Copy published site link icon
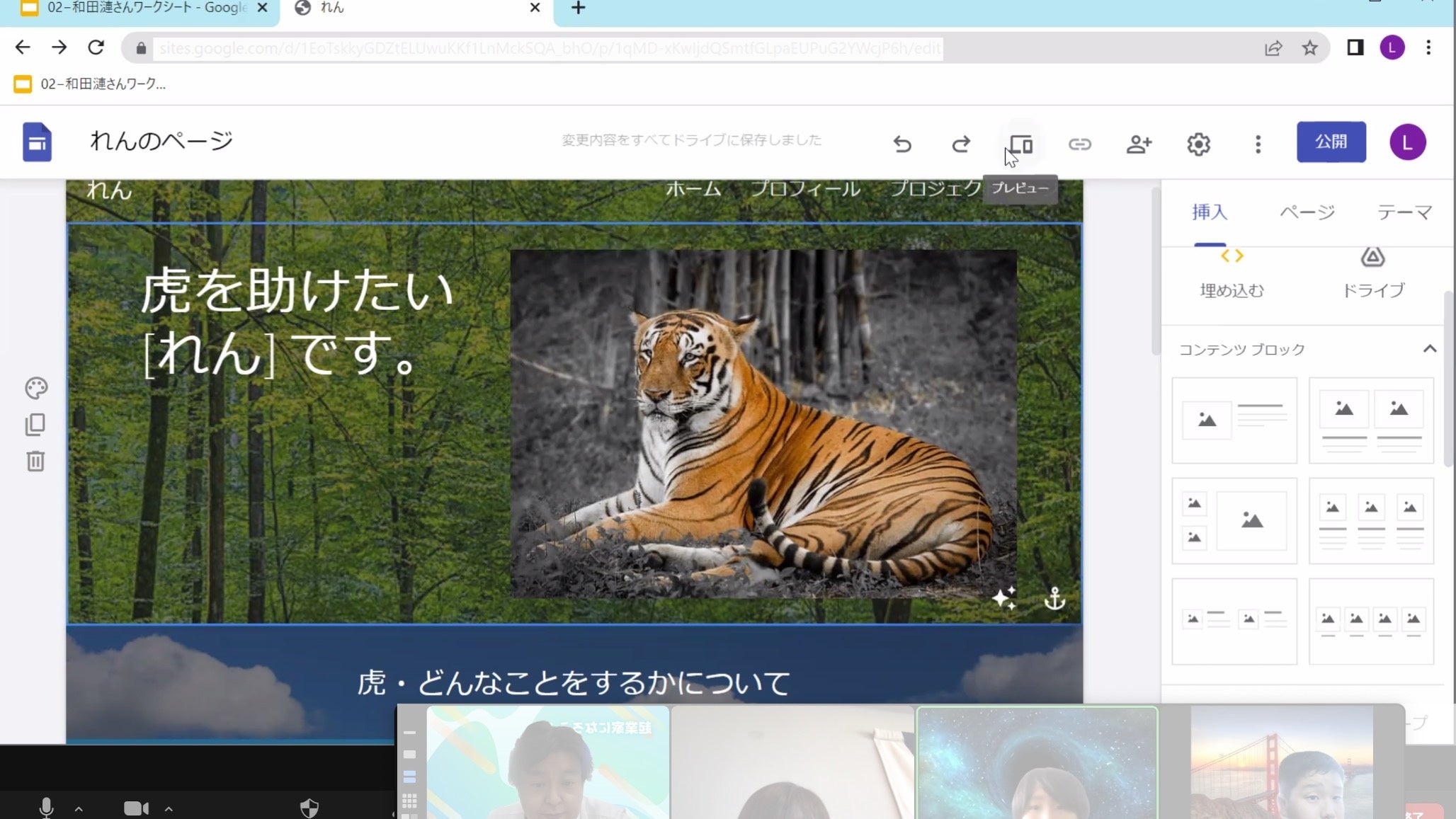 [x=1079, y=144]
